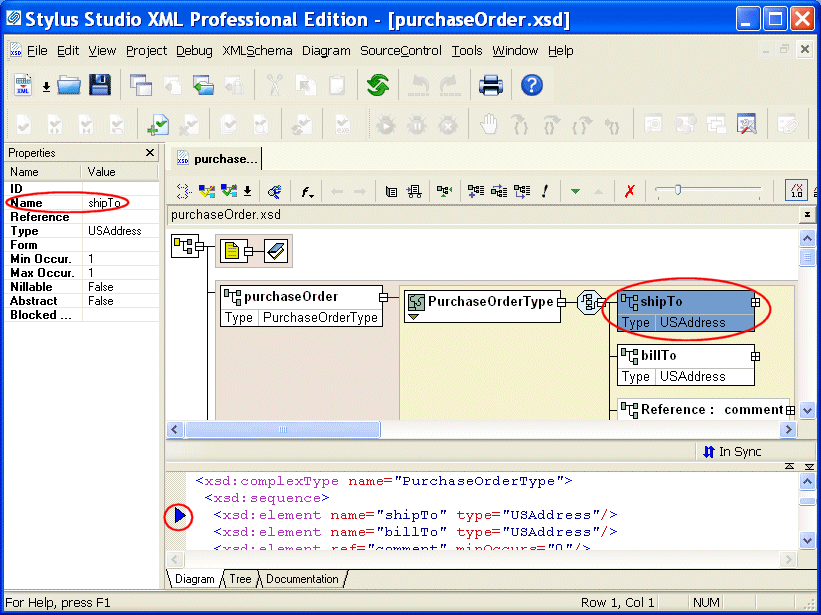Adjust the diagram zoom slider
821x615 pixels.
click(678, 190)
